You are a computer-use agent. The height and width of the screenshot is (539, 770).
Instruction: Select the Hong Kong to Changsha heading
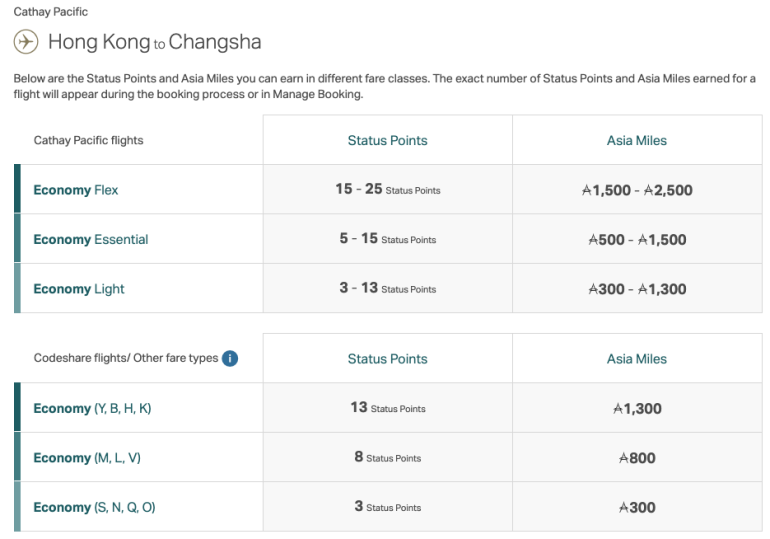(x=154, y=42)
